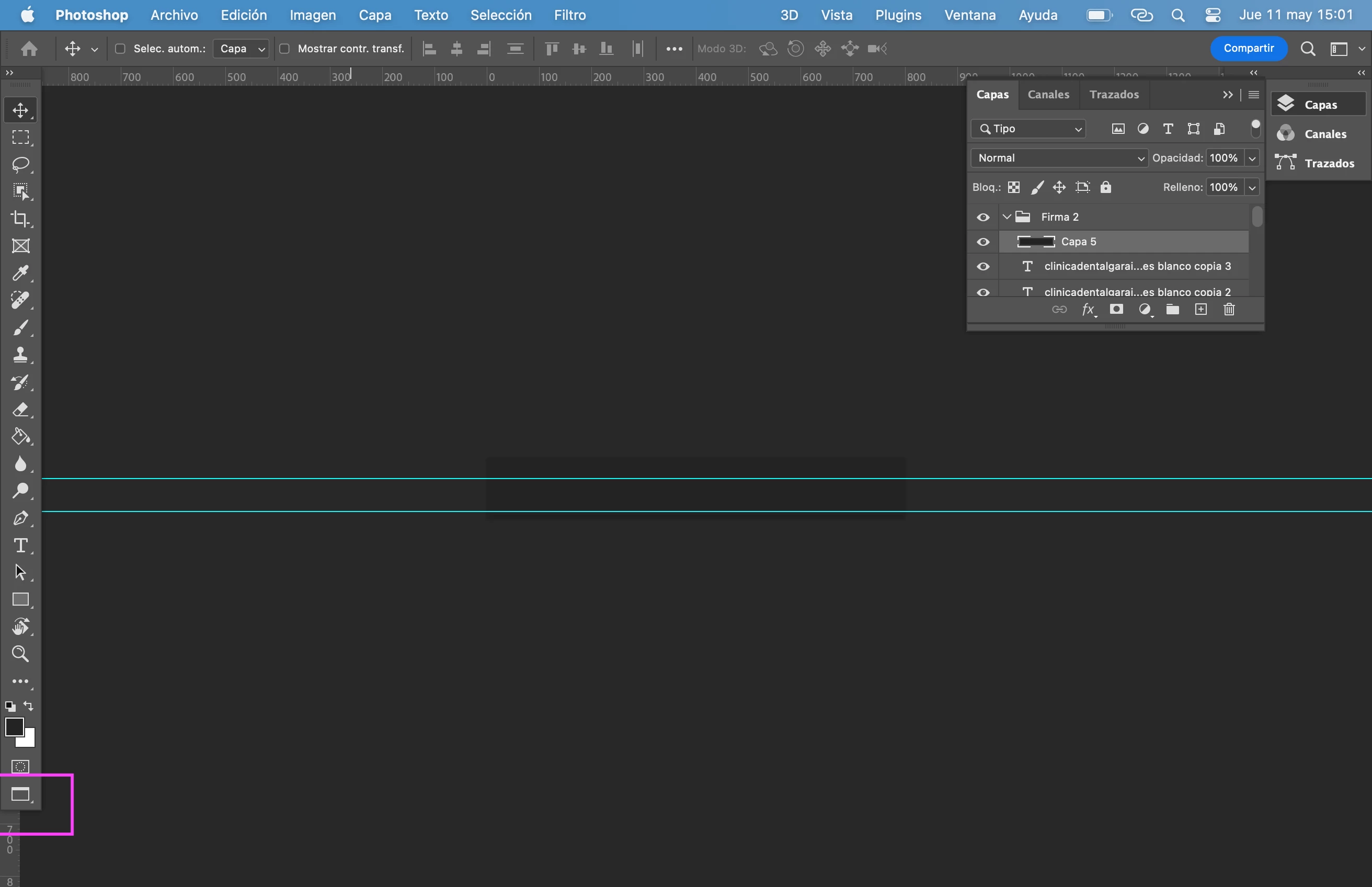Add a layer mask using panel icon
This screenshot has width=1372, height=887.
[x=1116, y=310]
